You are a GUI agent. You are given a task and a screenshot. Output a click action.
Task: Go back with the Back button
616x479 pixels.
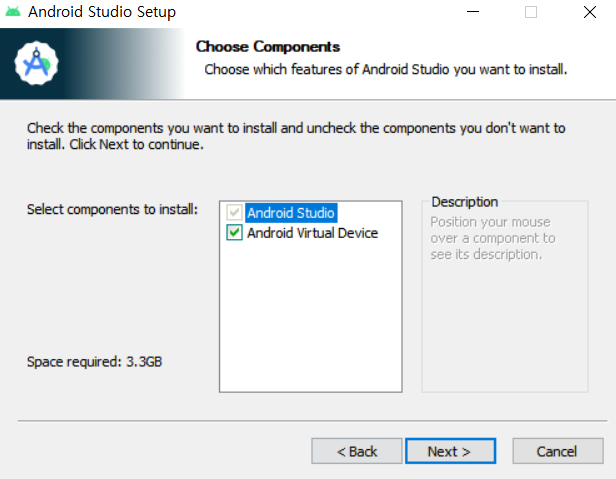pyautogui.click(x=357, y=451)
